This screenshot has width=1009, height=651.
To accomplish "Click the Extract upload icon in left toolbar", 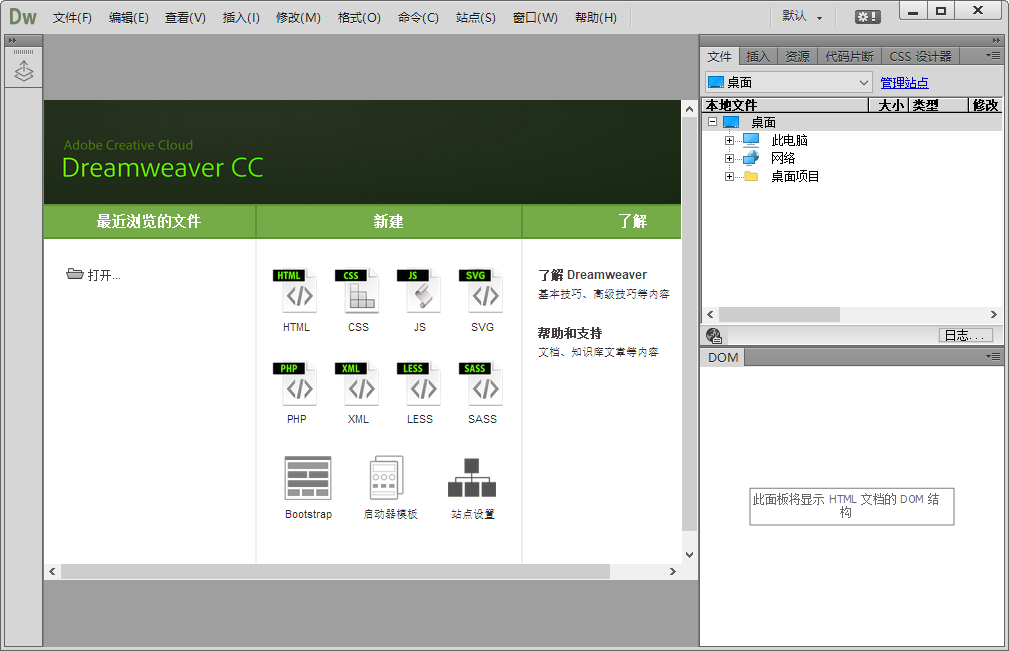I will [x=24, y=71].
